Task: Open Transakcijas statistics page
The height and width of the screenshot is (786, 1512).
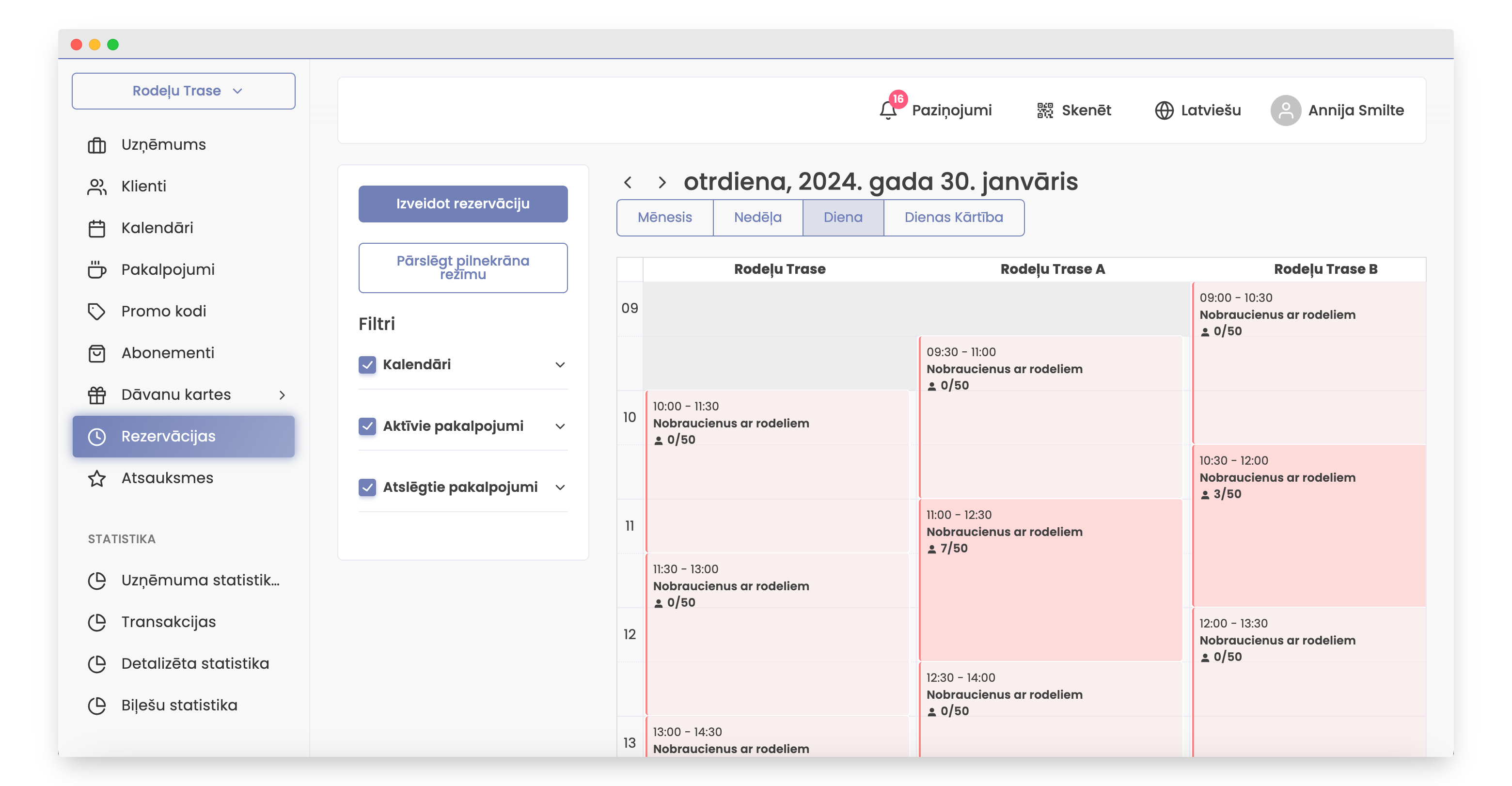Action: 169,622
